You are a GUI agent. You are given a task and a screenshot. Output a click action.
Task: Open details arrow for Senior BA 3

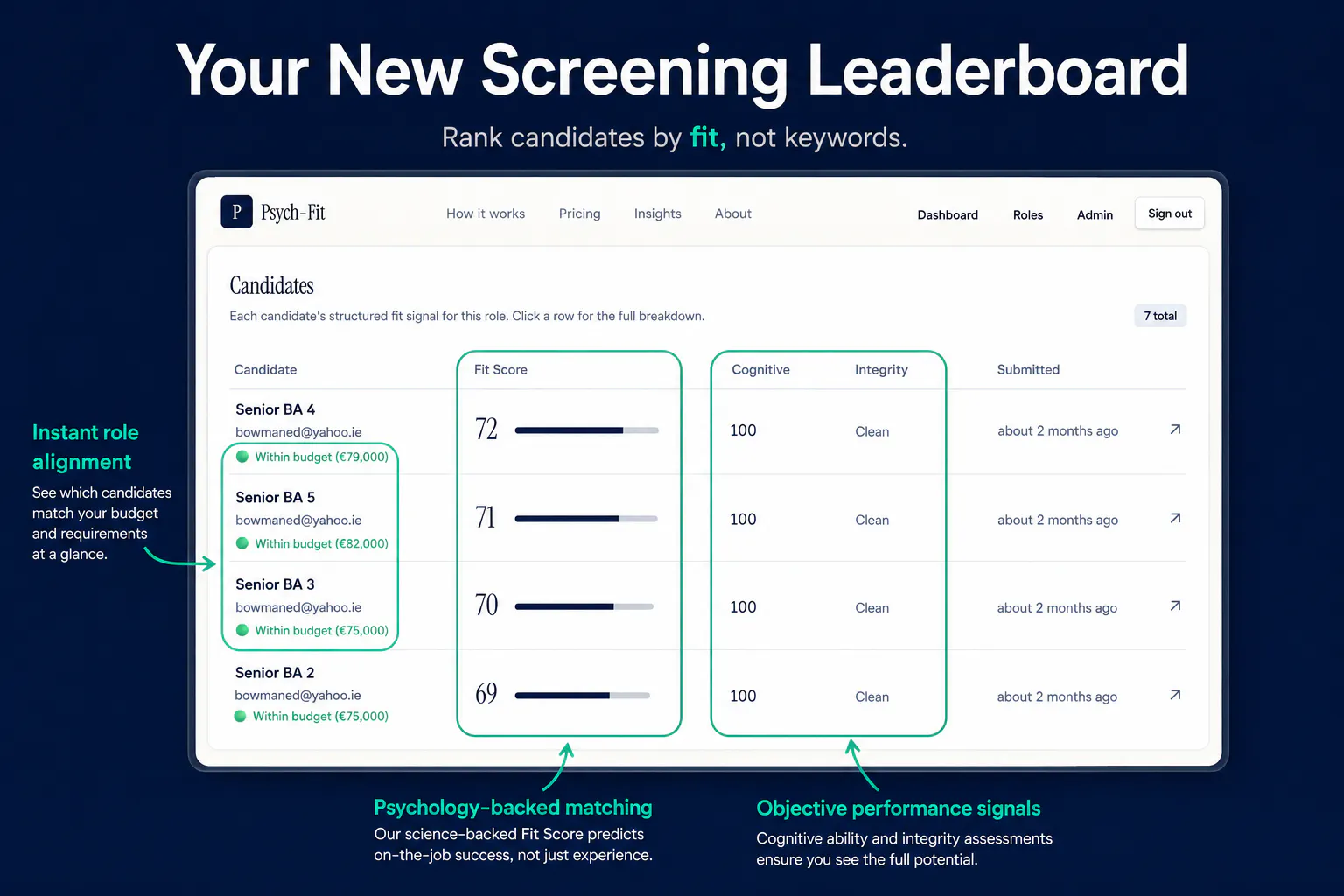point(1175,605)
